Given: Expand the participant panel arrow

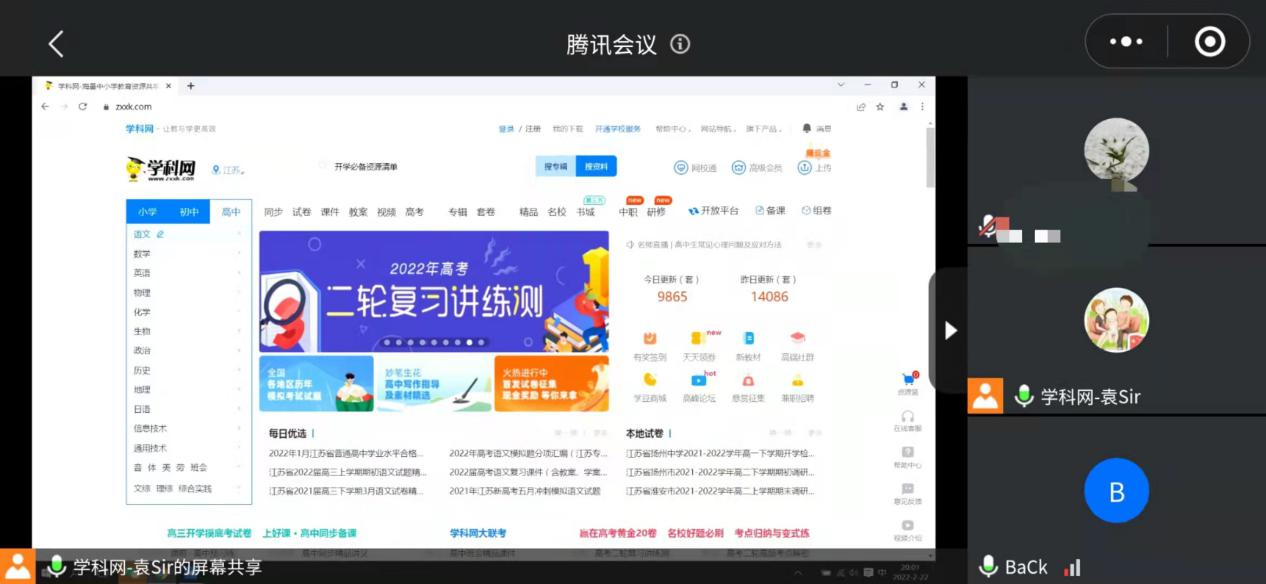Looking at the screenshot, I should [x=951, y=330].
